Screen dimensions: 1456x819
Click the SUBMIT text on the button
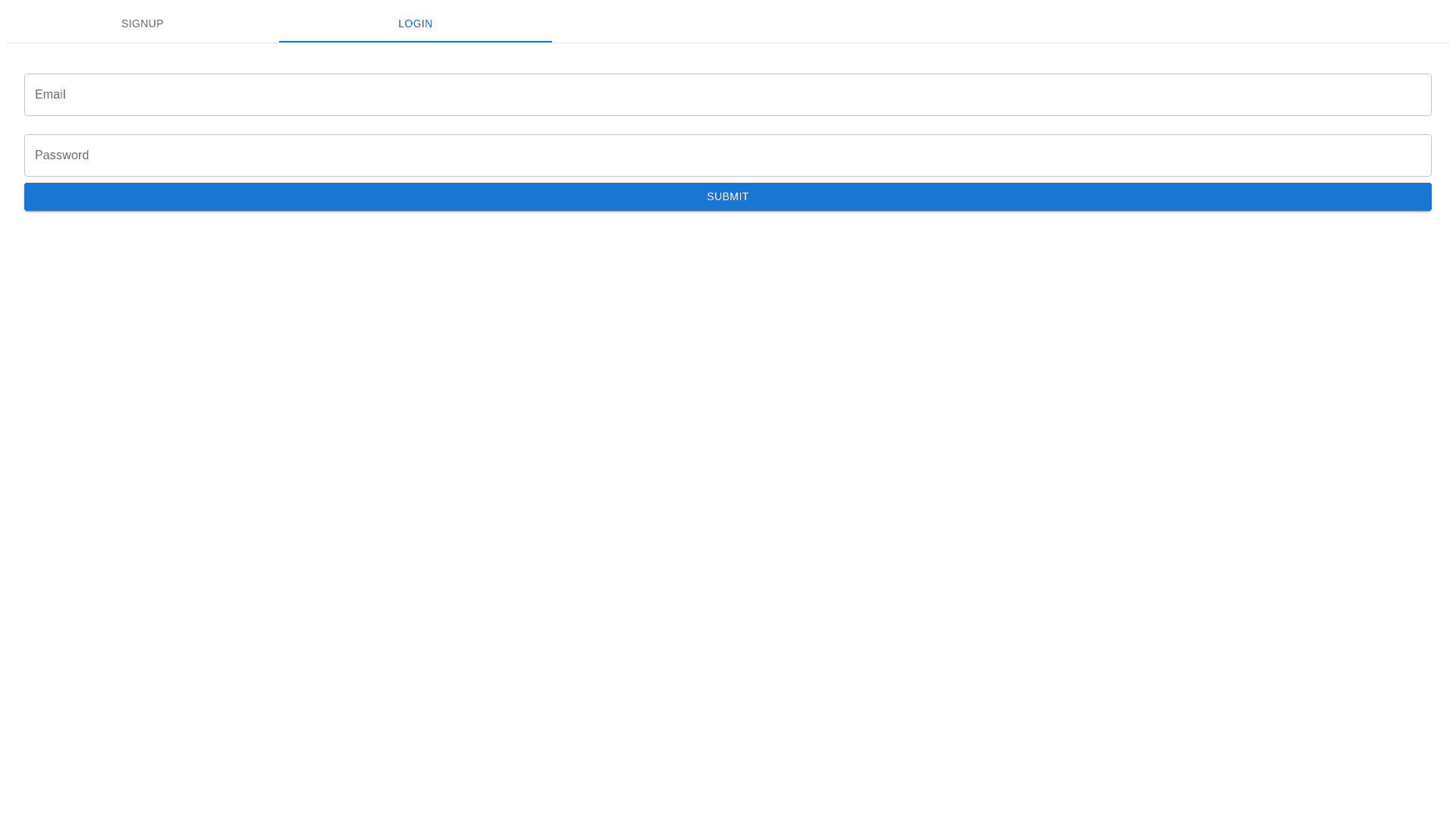(727, 196)
